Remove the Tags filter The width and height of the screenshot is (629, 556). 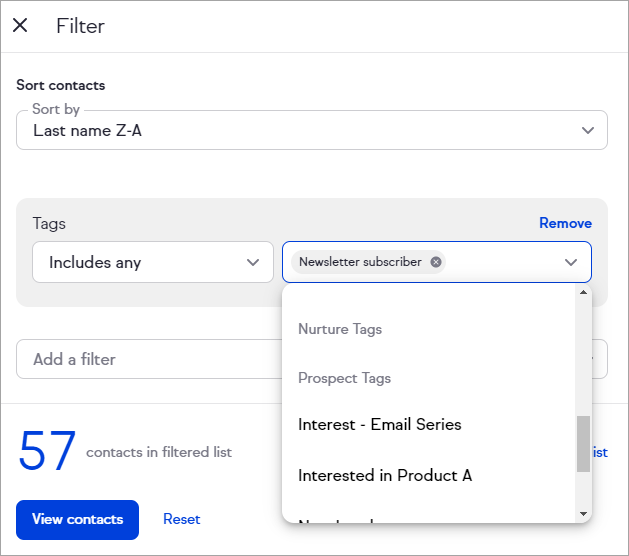565,223
